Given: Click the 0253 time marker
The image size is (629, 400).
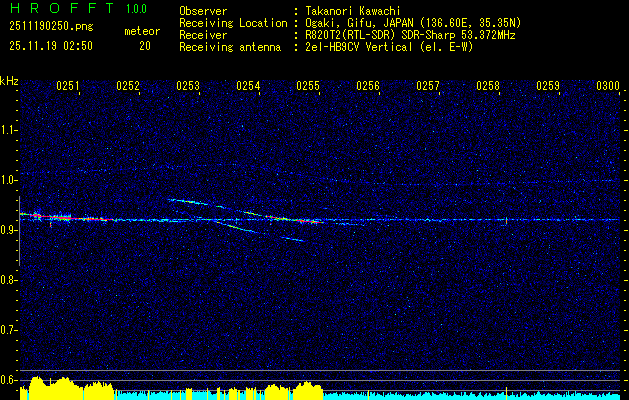Looking at the screenshot, I should (x=188, y=86).
